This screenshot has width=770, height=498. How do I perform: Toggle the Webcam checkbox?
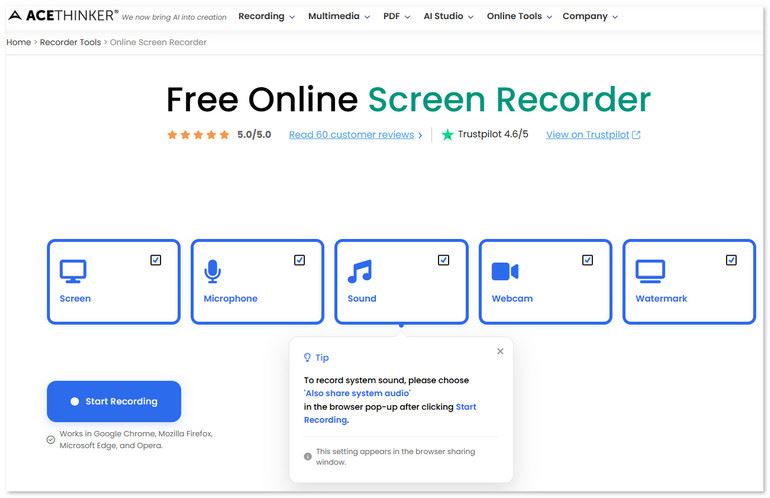[587, 260]
